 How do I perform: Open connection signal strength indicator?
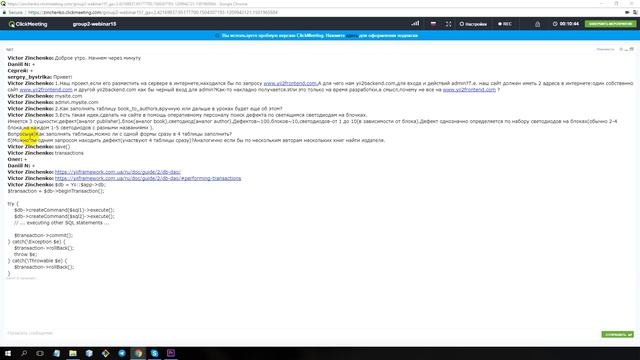(415, 24)
